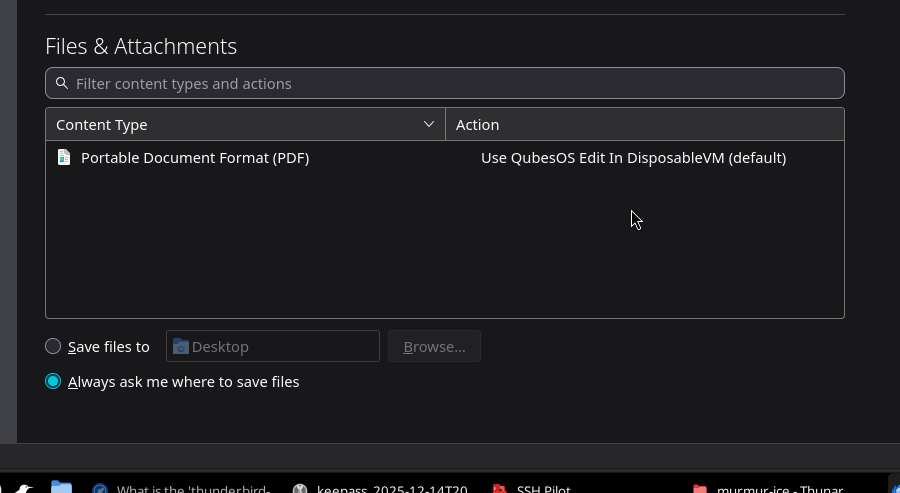Viewport: 900px width, 493px height.
Task: Click the search magnifier icon in the filter box
Action: tap(62, 83)
